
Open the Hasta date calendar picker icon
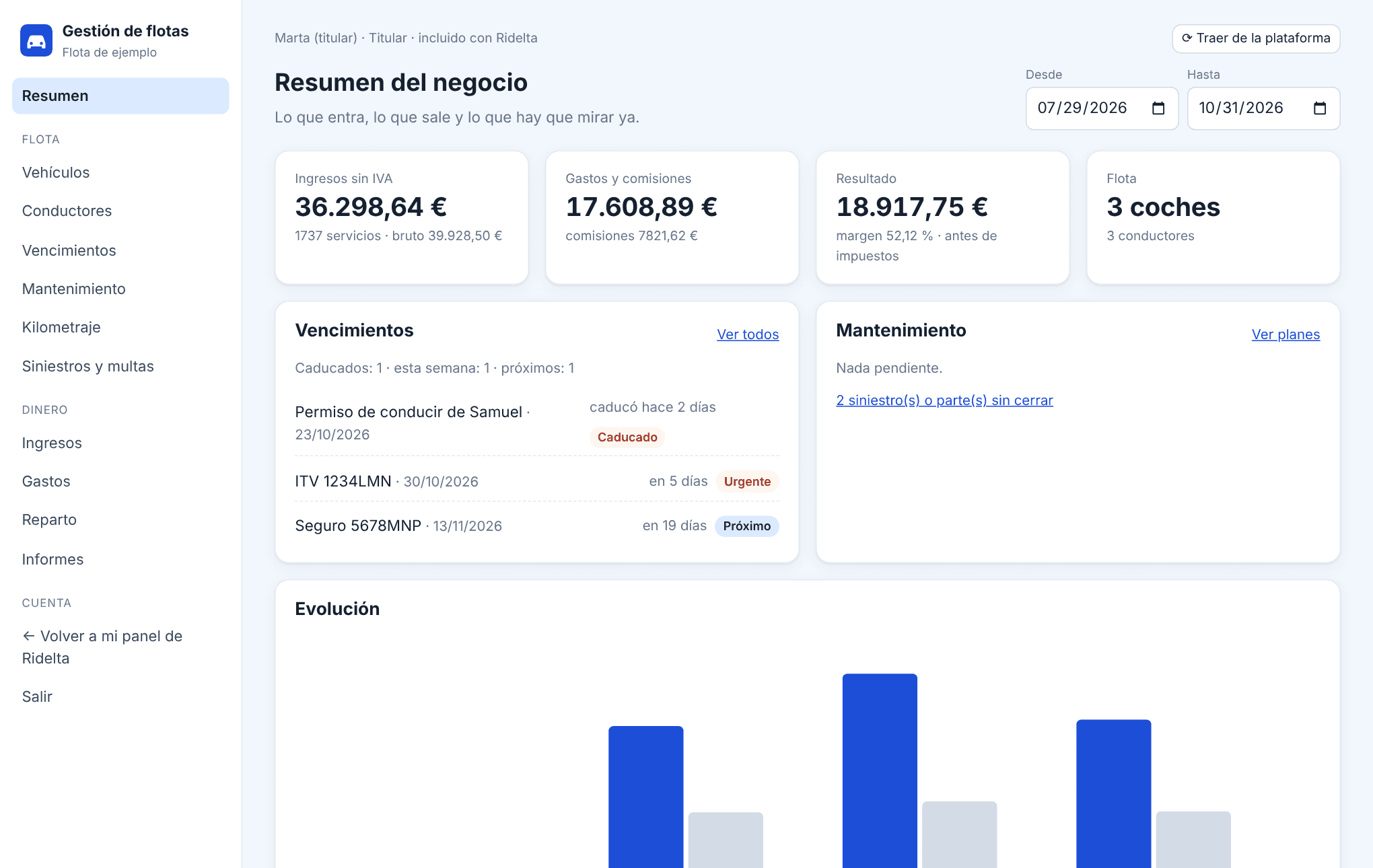pyautogui.click(x=1320, y=108)
